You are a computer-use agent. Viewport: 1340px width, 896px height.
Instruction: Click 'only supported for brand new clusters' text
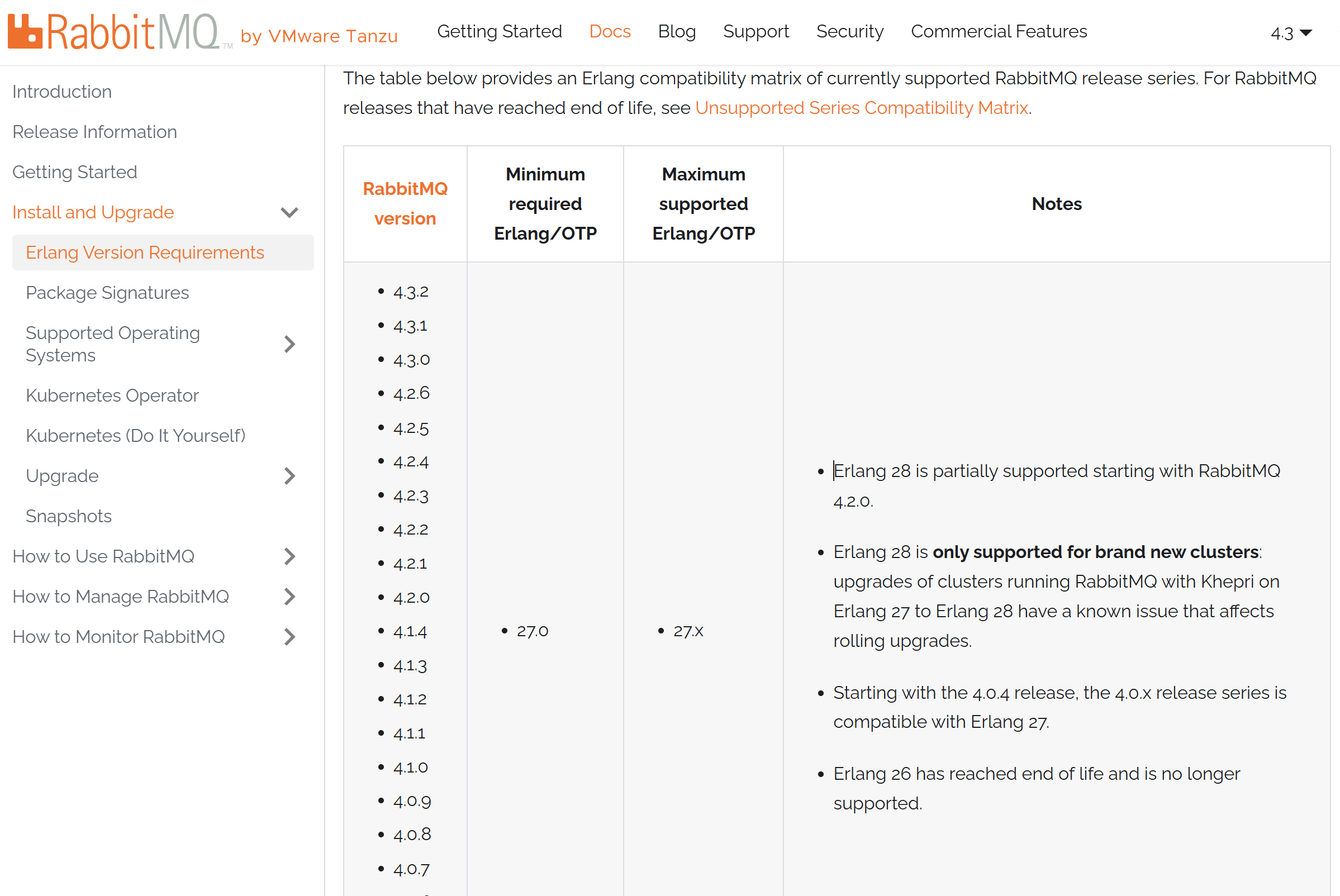1095,551
